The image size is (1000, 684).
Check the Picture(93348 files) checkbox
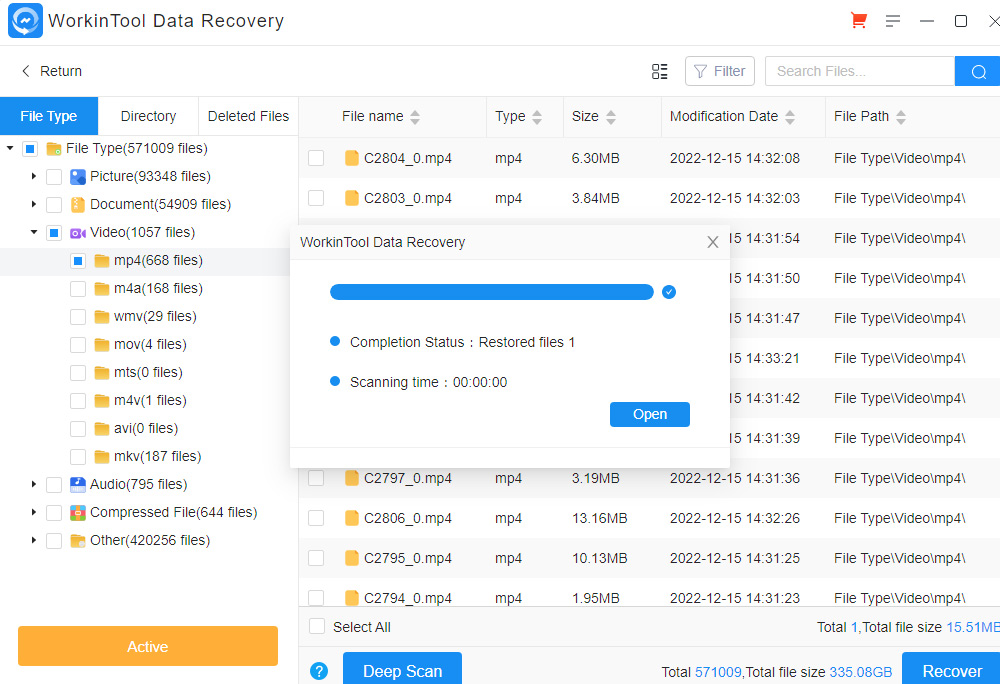click(x=54, y=177)
